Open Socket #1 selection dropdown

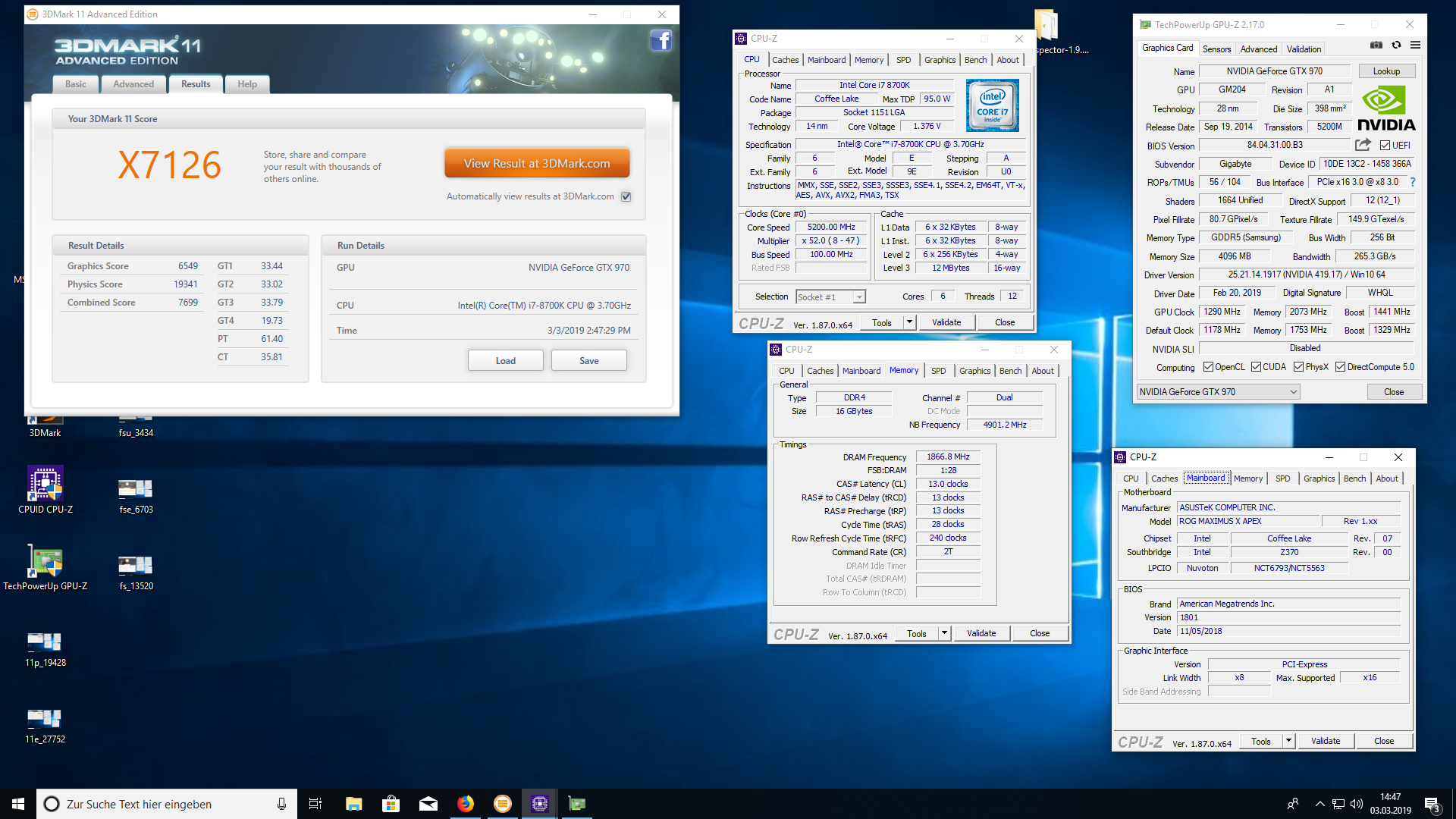[830, 297]
